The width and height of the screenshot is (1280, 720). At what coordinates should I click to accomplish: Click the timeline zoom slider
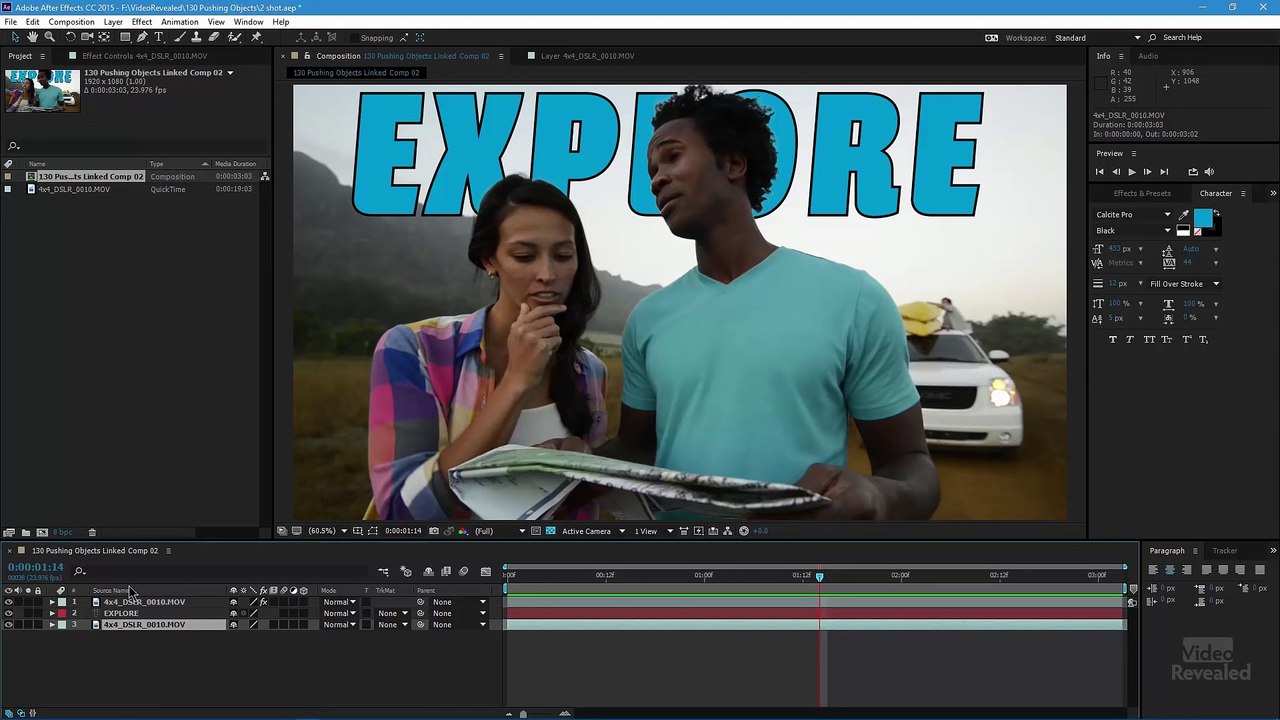[523, 714]
